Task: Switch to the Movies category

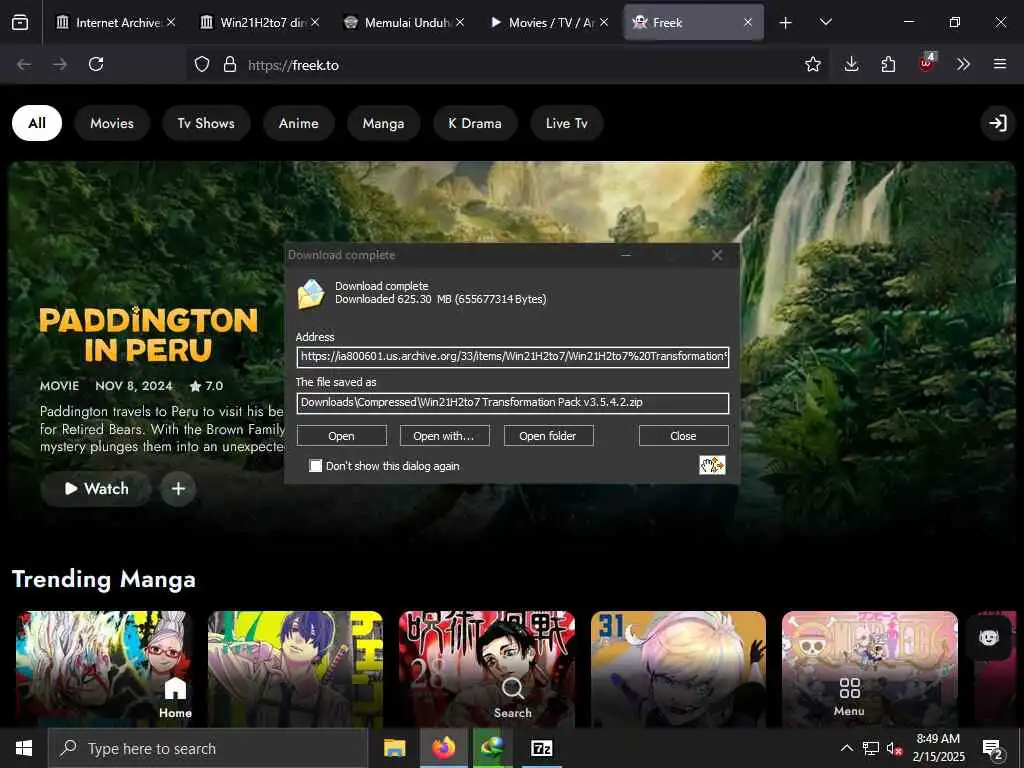Action: (x=112, y=123)
